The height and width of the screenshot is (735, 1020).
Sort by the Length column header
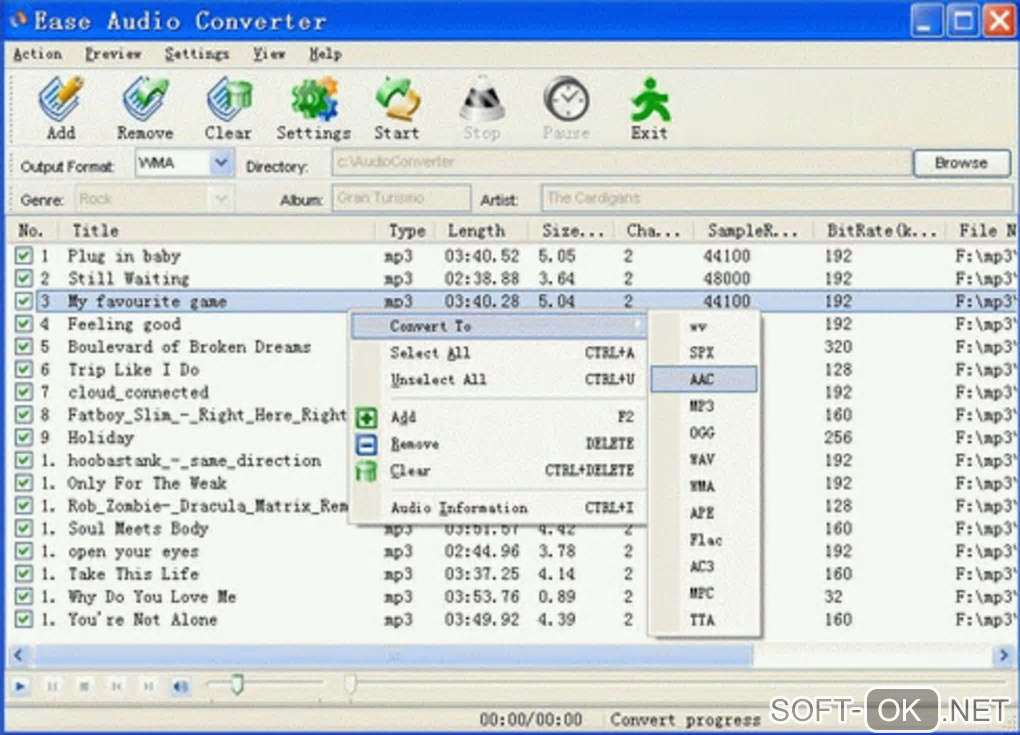483,230
